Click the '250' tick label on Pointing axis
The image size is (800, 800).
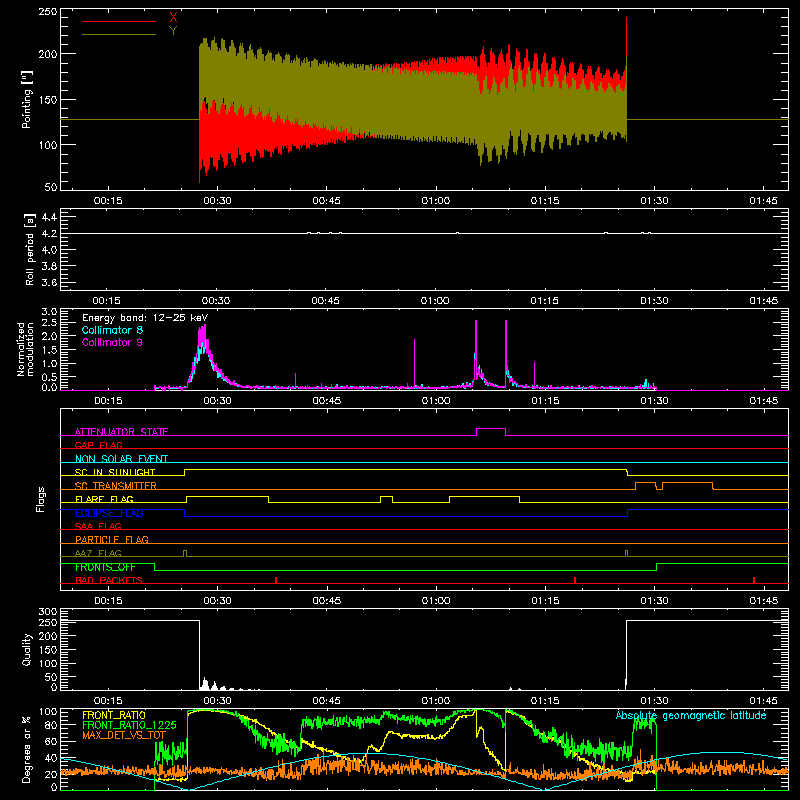pos(48,11)
